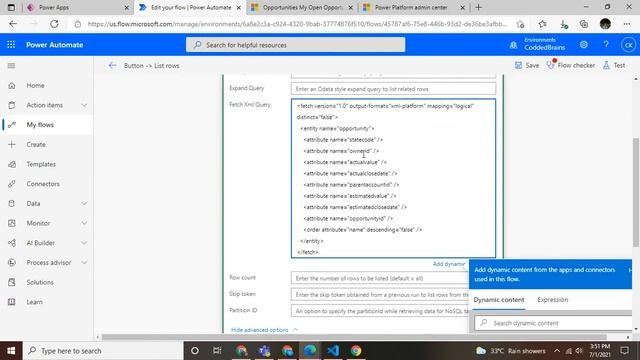Open AI Builder in the sidebar
Image resolution: width=640 pixels, height=360 pixels.
pyautogui.click(x=40, y=243)
